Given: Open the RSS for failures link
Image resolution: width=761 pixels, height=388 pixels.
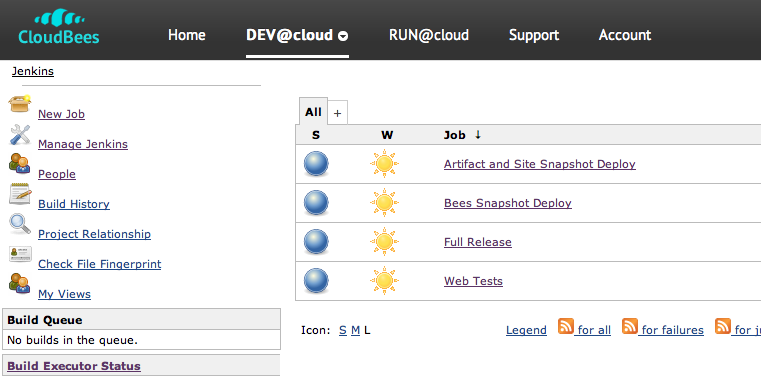Looking at the screenshot, I should coord(673,330).
